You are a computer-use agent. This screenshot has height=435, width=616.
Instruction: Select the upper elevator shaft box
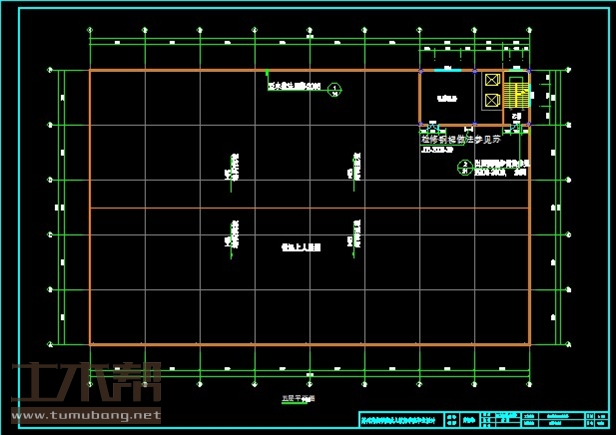(492, 81)
